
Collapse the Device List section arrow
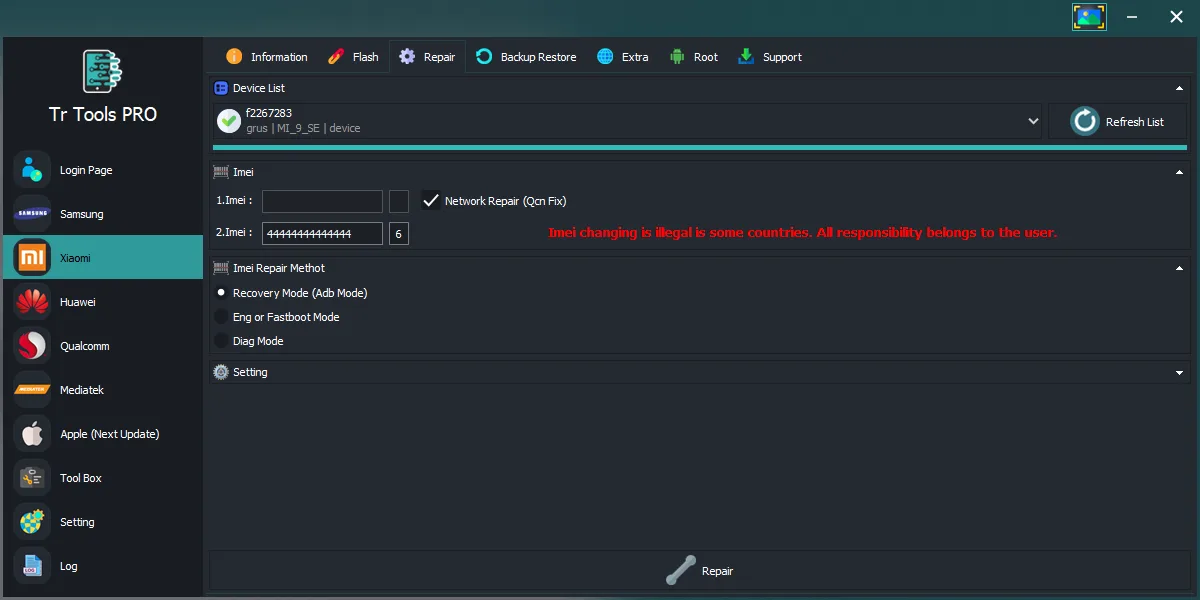[x=1180, y=88]
